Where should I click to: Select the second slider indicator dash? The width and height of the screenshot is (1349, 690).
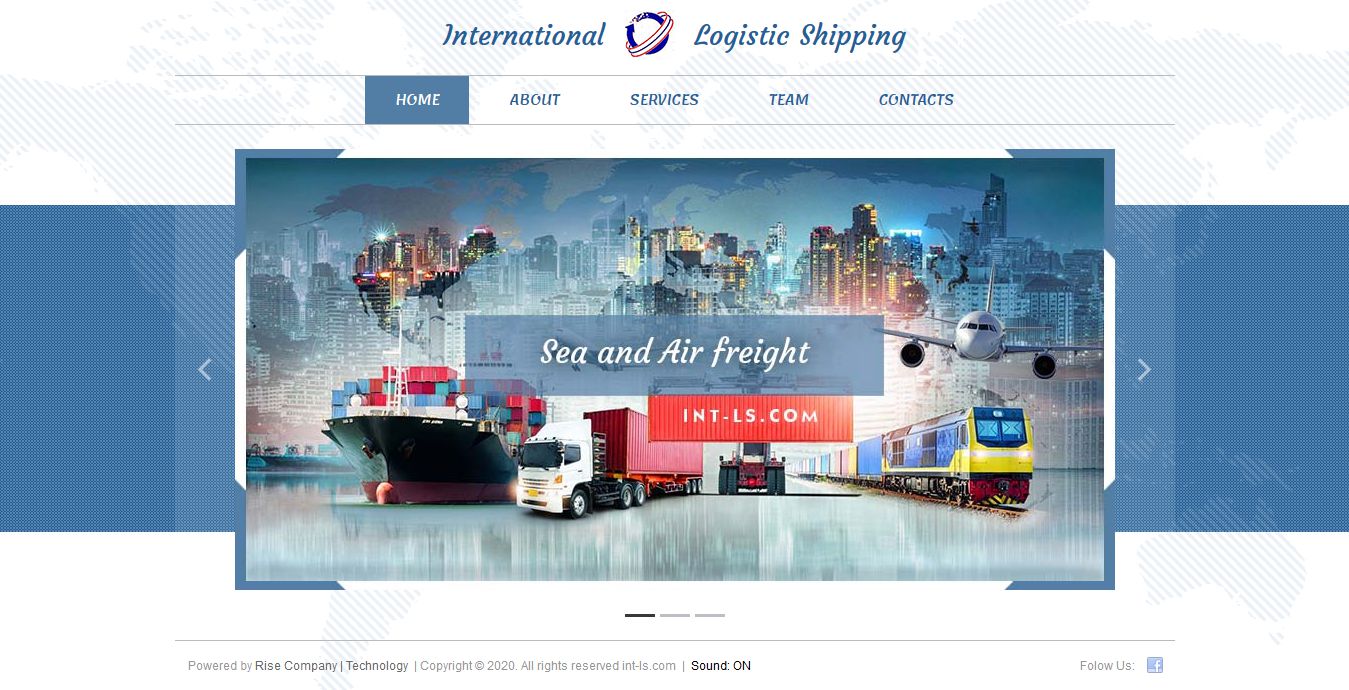coord(675,615)
